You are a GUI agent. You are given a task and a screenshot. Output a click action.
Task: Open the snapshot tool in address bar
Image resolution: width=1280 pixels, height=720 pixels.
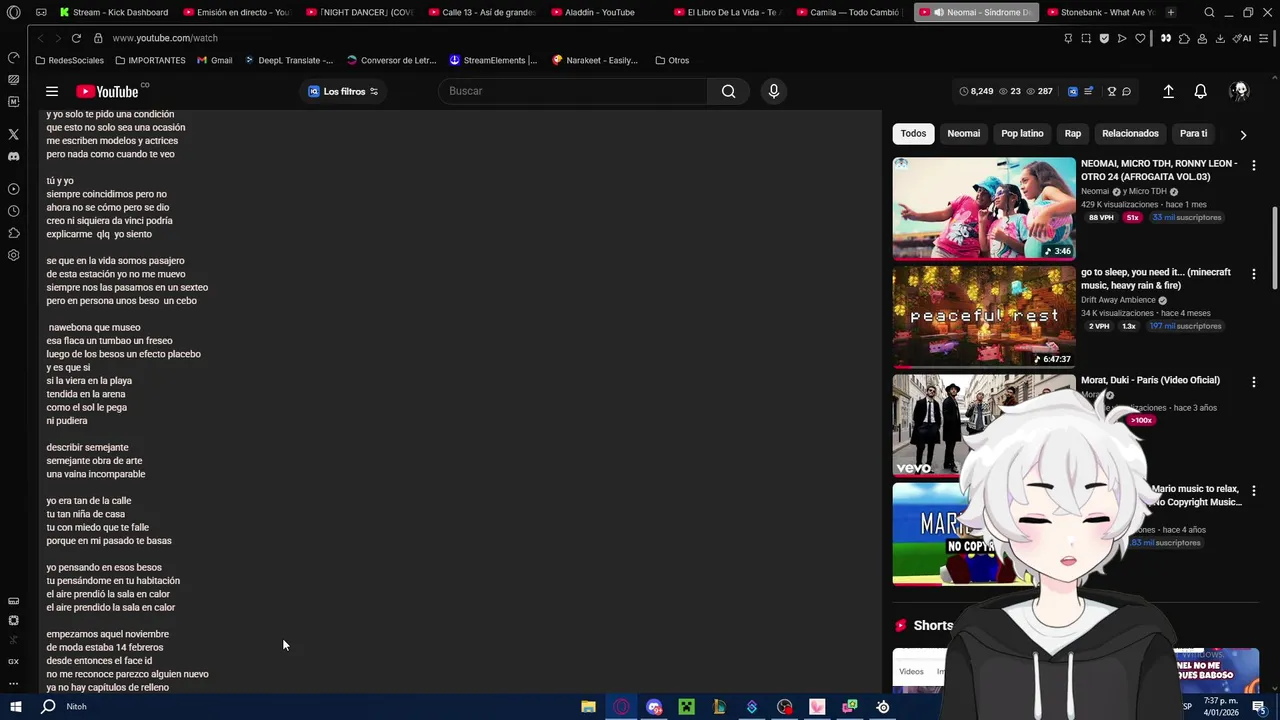(1086, 38)
